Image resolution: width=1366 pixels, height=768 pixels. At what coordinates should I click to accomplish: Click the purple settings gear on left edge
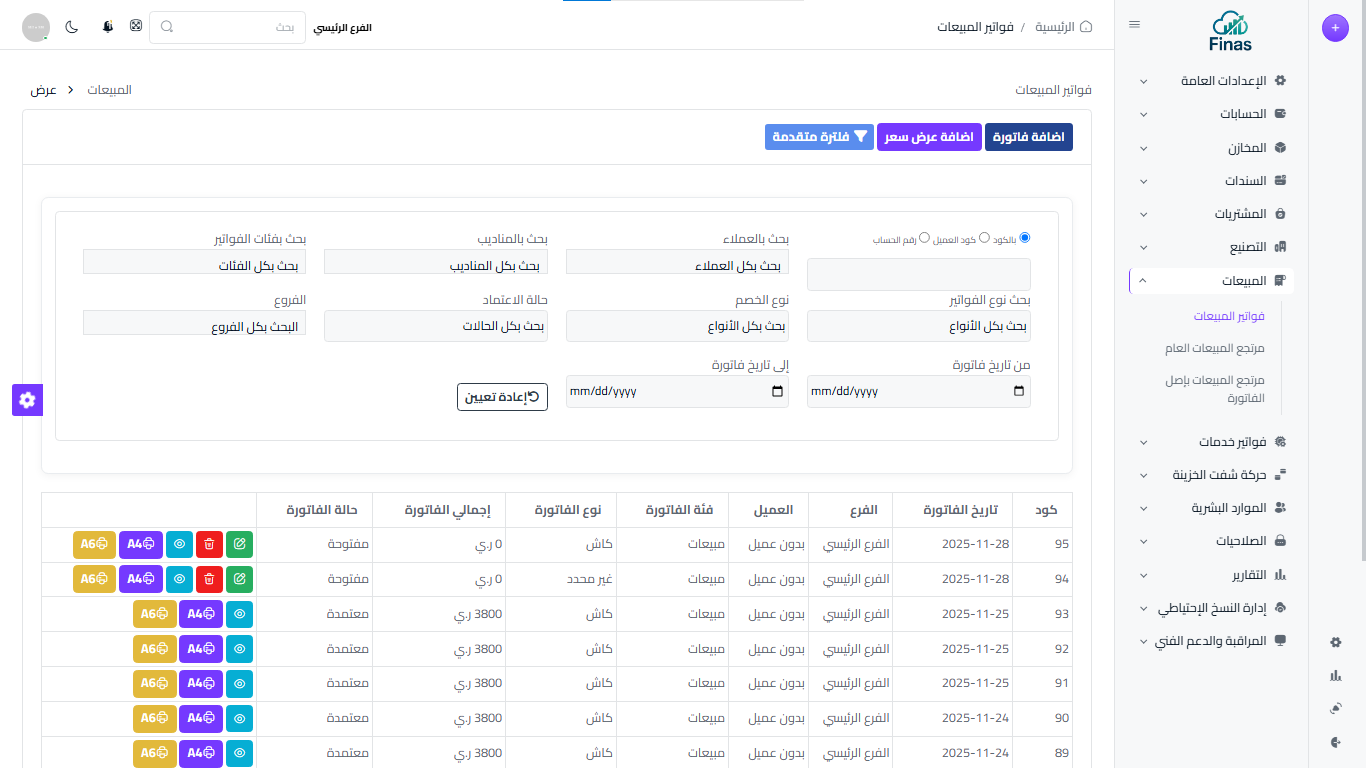pos(27,400)
